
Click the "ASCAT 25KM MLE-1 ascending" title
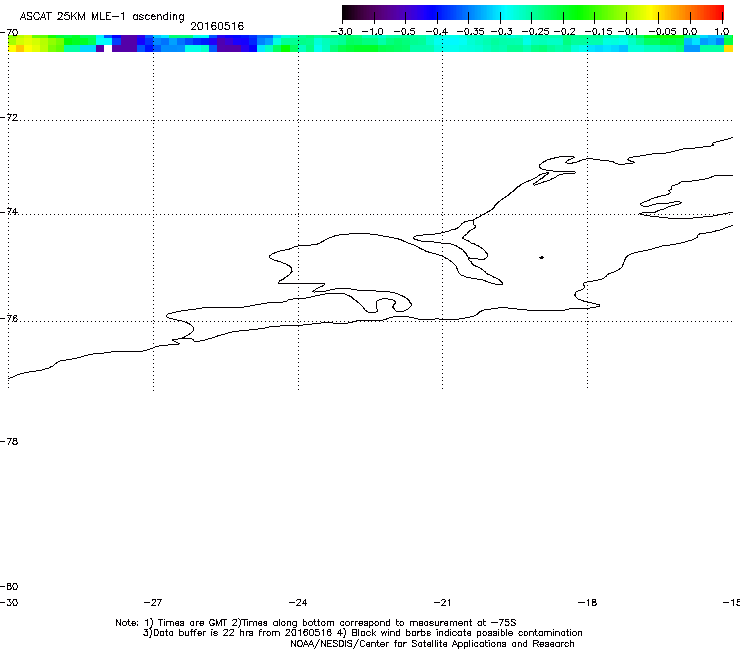click(102, 17)
